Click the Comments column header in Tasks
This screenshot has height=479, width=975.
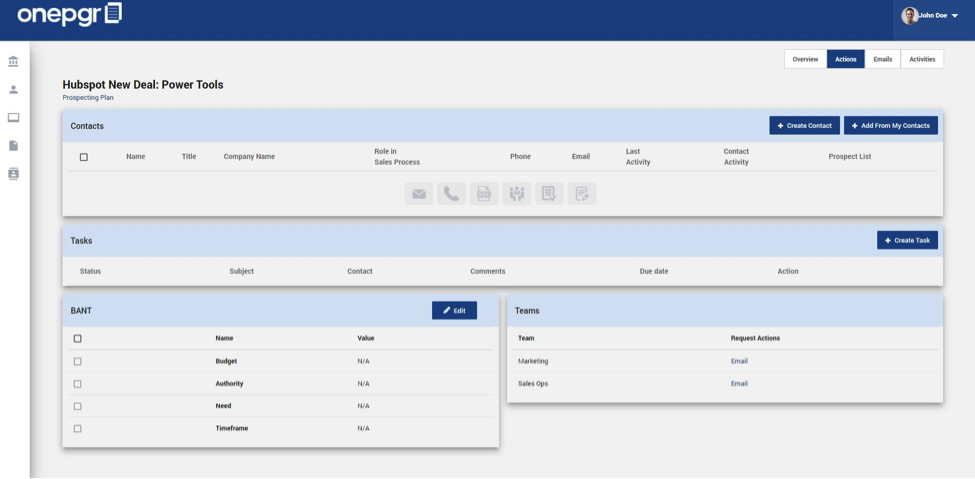(488, 272)
